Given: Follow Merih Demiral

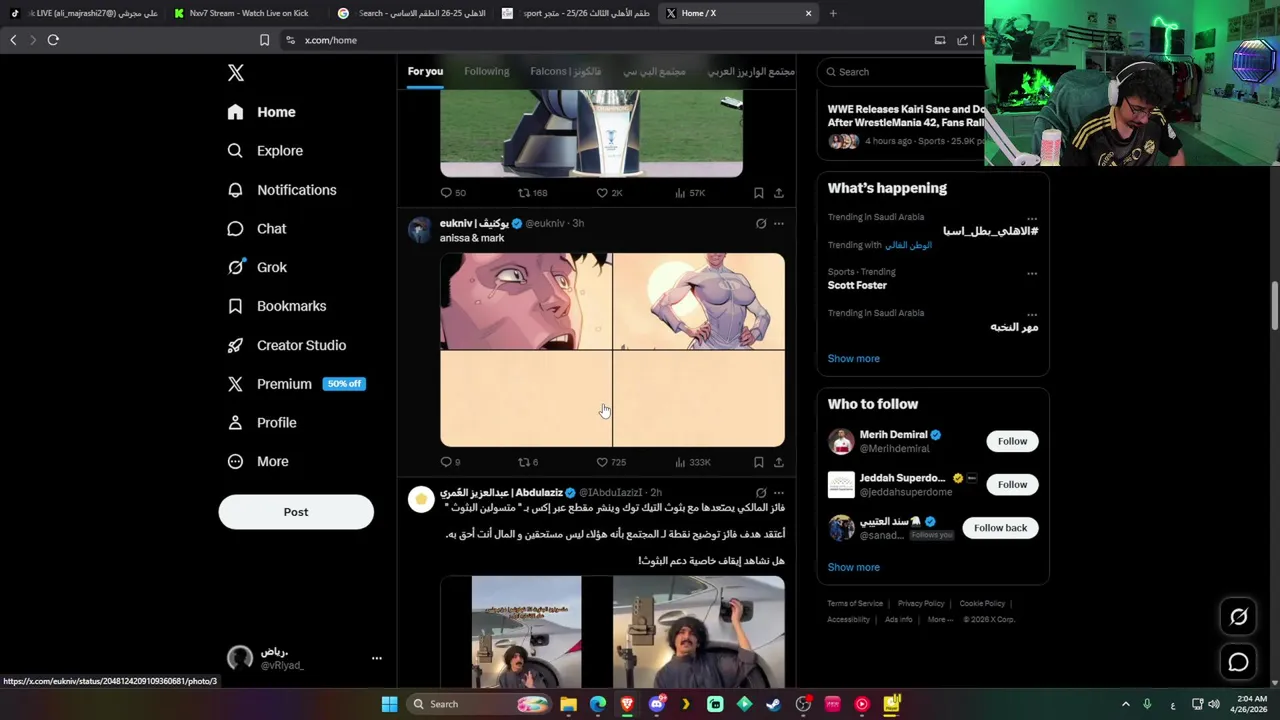Looking at the screenshot, I should pos(1012,441).
